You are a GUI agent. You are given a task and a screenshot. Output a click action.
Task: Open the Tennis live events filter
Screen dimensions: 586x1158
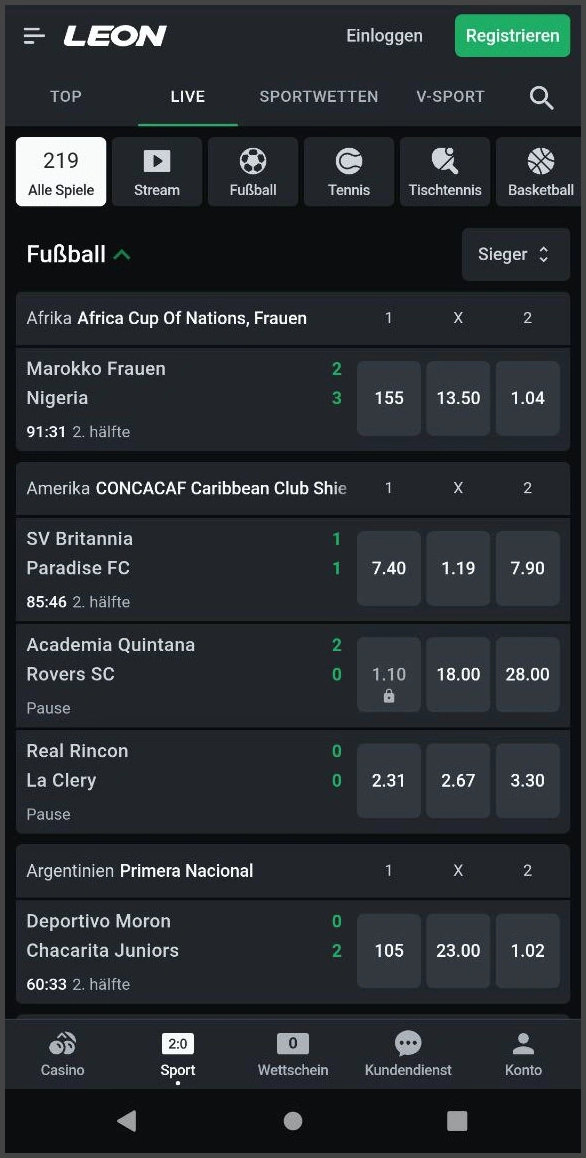coord(348,171)
